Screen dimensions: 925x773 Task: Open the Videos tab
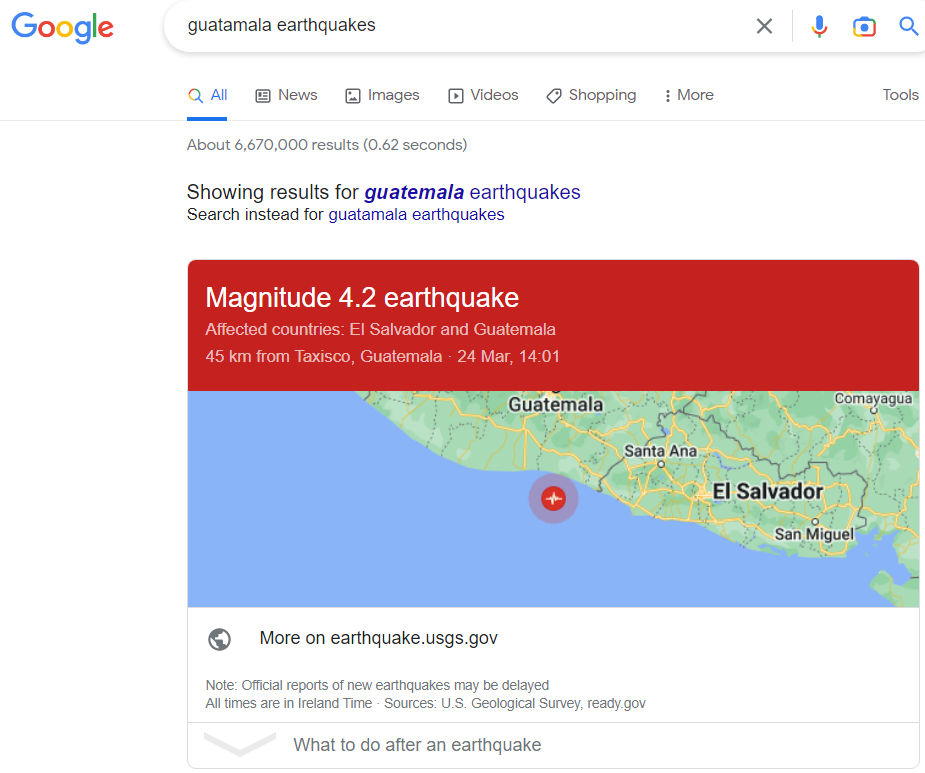(483, 95)
